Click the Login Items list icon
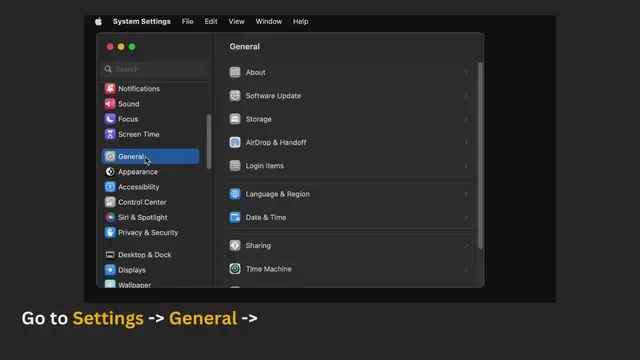This screenshot has width=640, height=360. pos(235,166)
